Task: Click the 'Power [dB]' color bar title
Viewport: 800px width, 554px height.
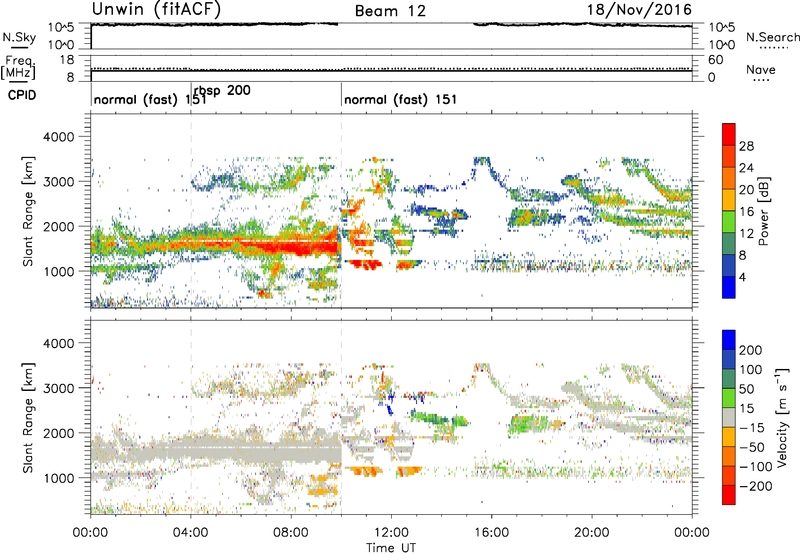Action: point(763,211)
